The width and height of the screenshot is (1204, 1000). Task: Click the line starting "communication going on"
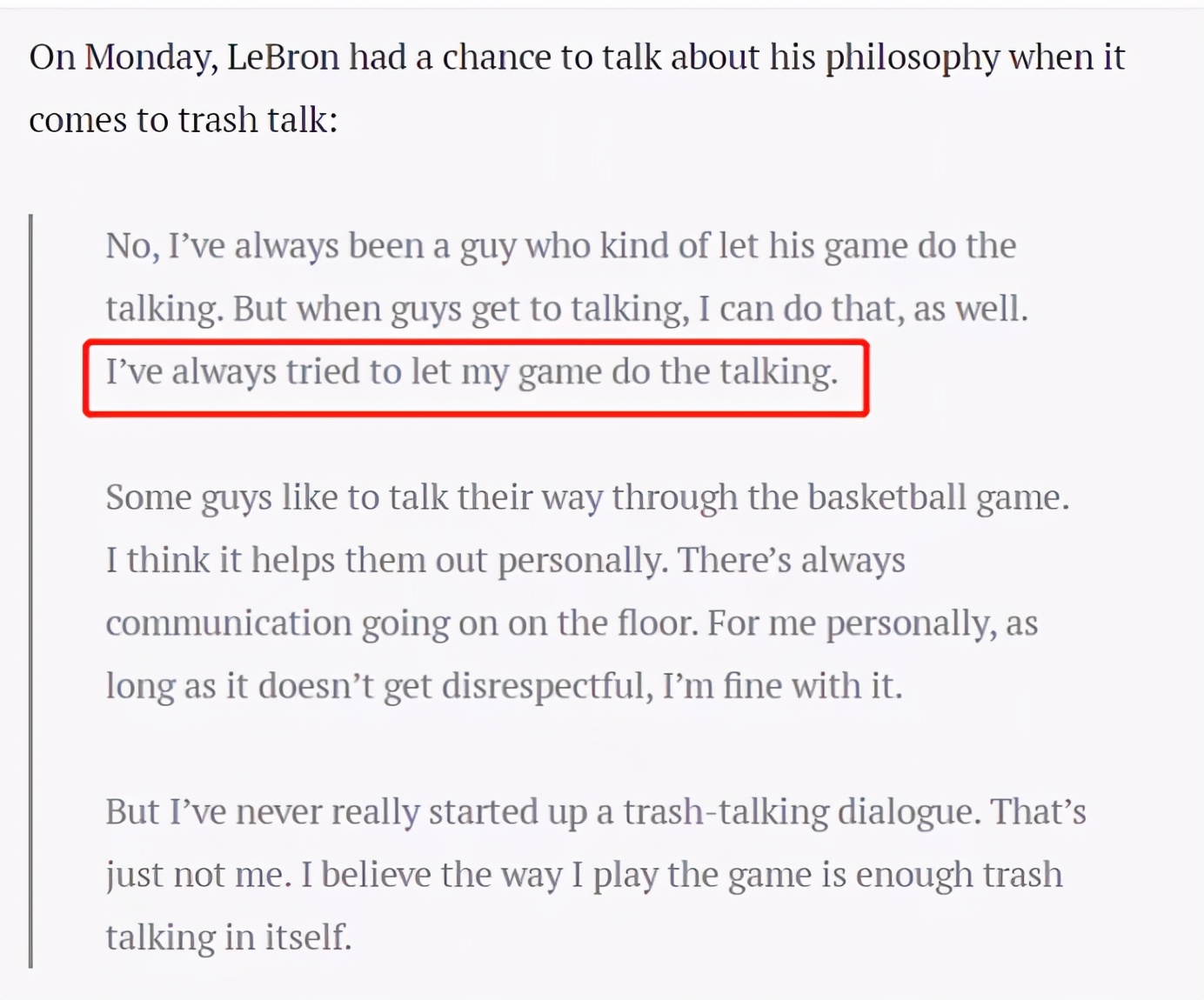point(572,624)
